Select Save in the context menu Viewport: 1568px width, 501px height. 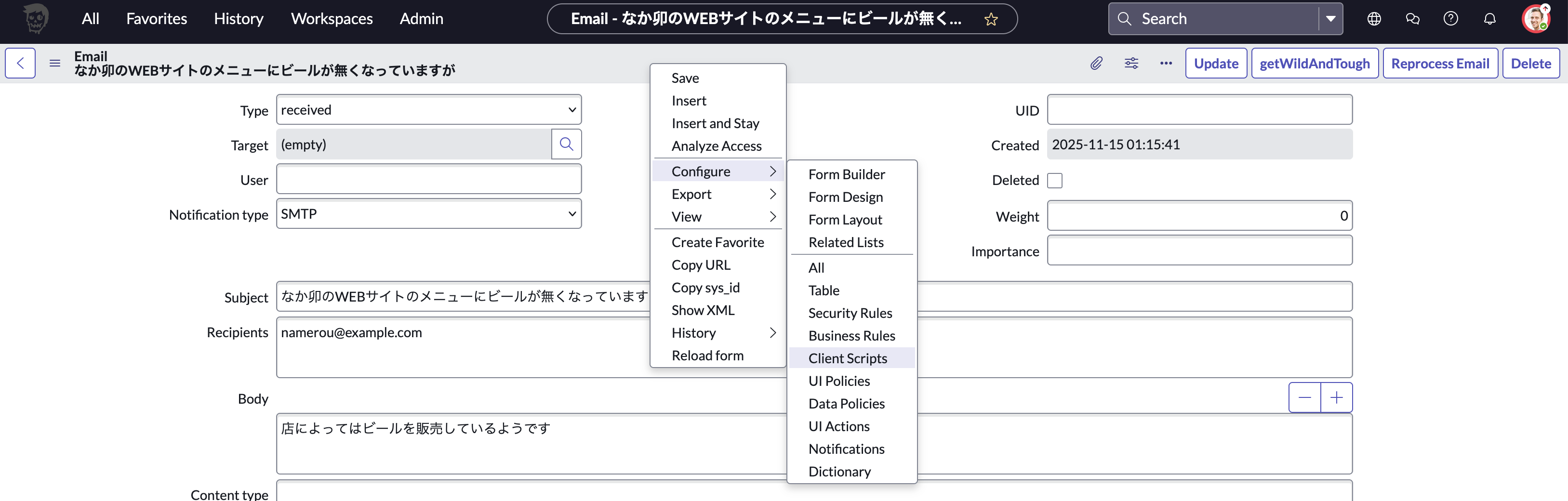point(718,78)
